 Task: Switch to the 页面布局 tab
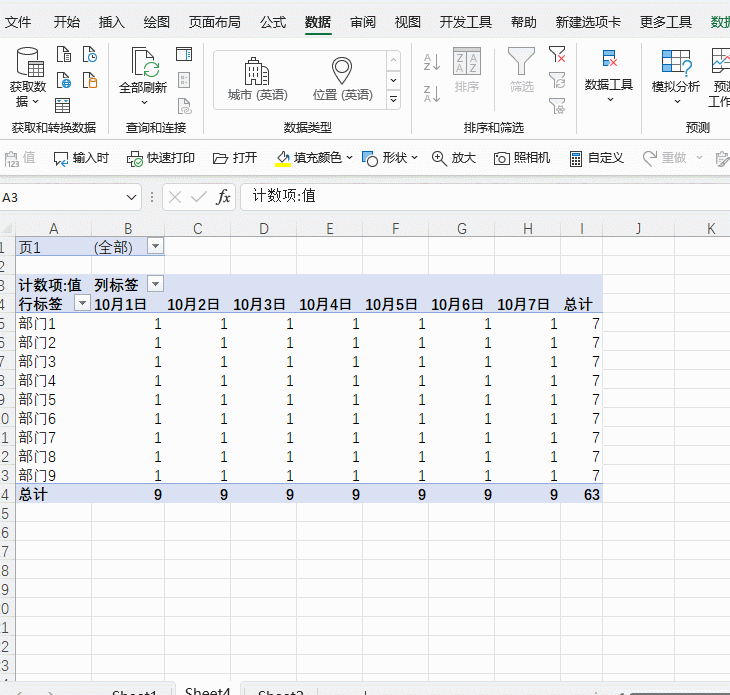click(215, 22)
